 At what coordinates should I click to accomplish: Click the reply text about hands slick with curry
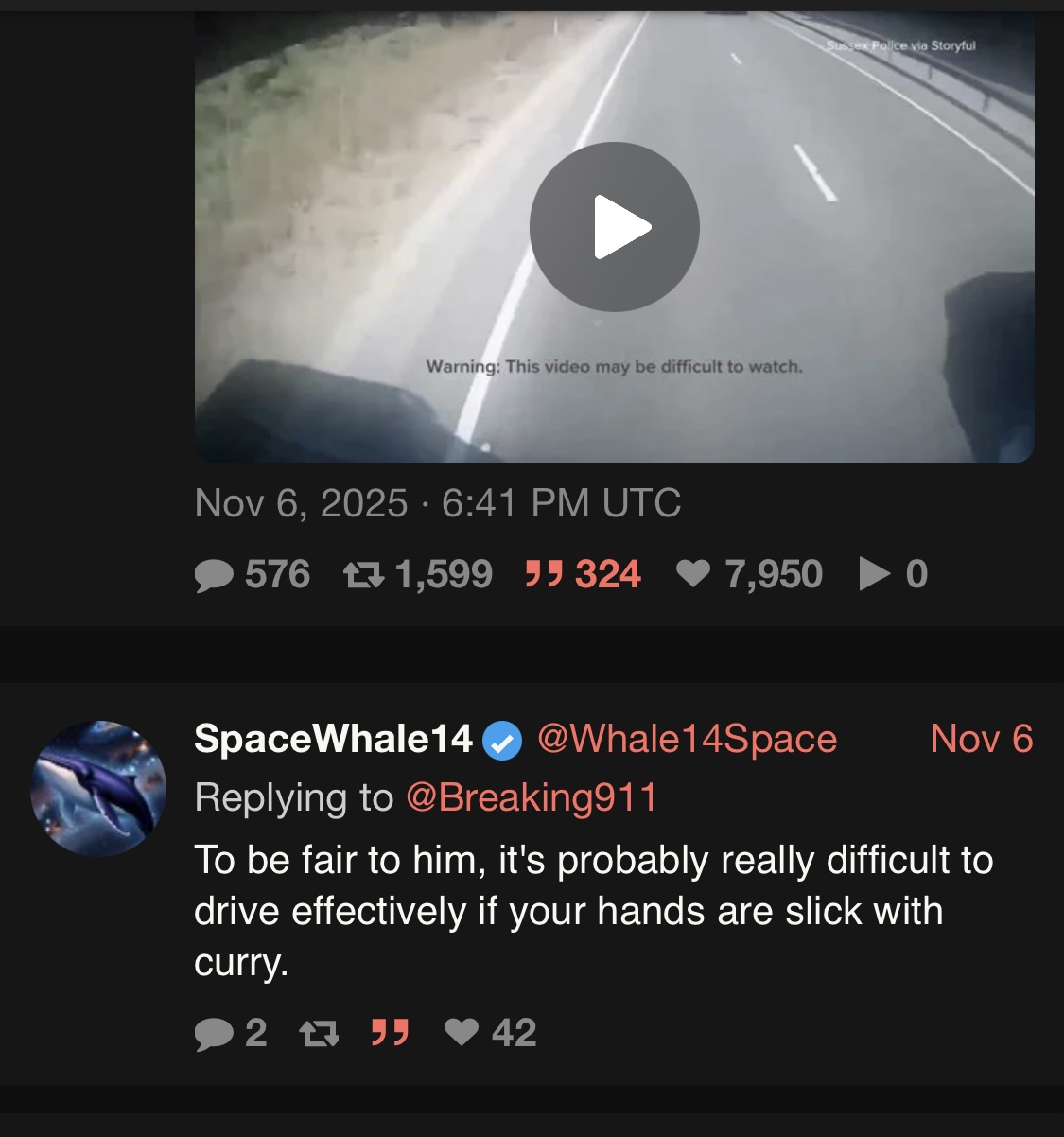click(x=594, y=911)
